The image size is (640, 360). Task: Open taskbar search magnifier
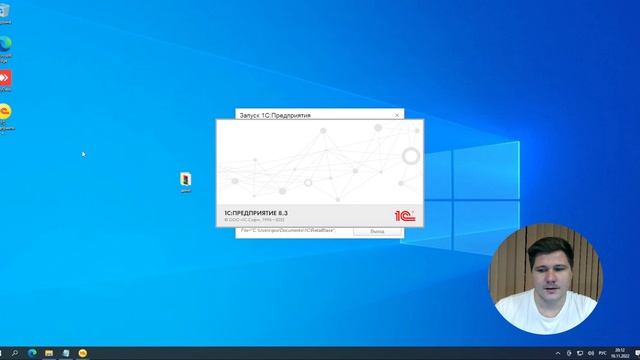point(15,353)
